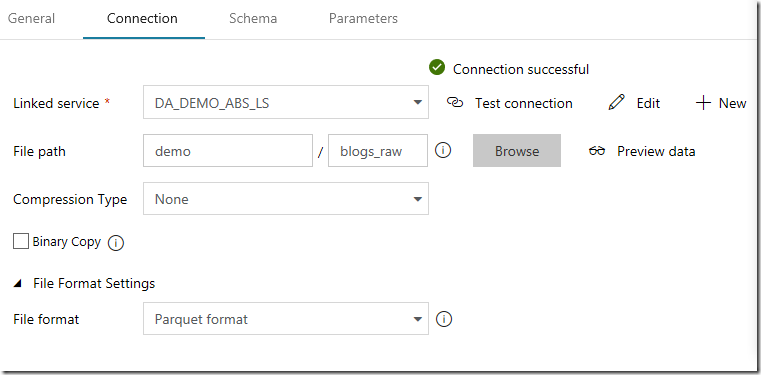The width and height of the screenshot is (761, 375).
Task: Click the info icon beside File format
Action: click(x=444, y=319)
